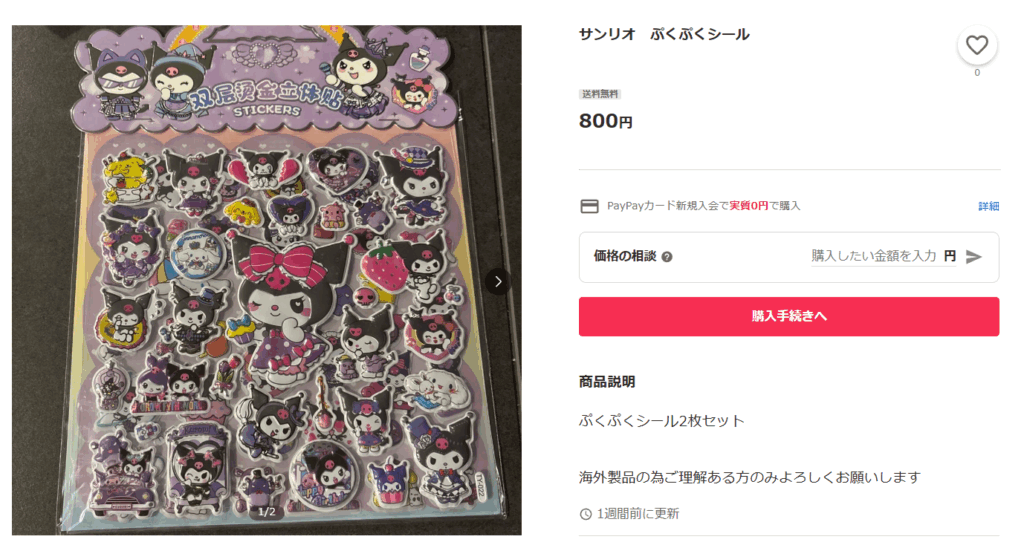The width and height of the screenshot is (1024, 545).
Task: Click the favorite count under the heart
Action: coord(977,73)
